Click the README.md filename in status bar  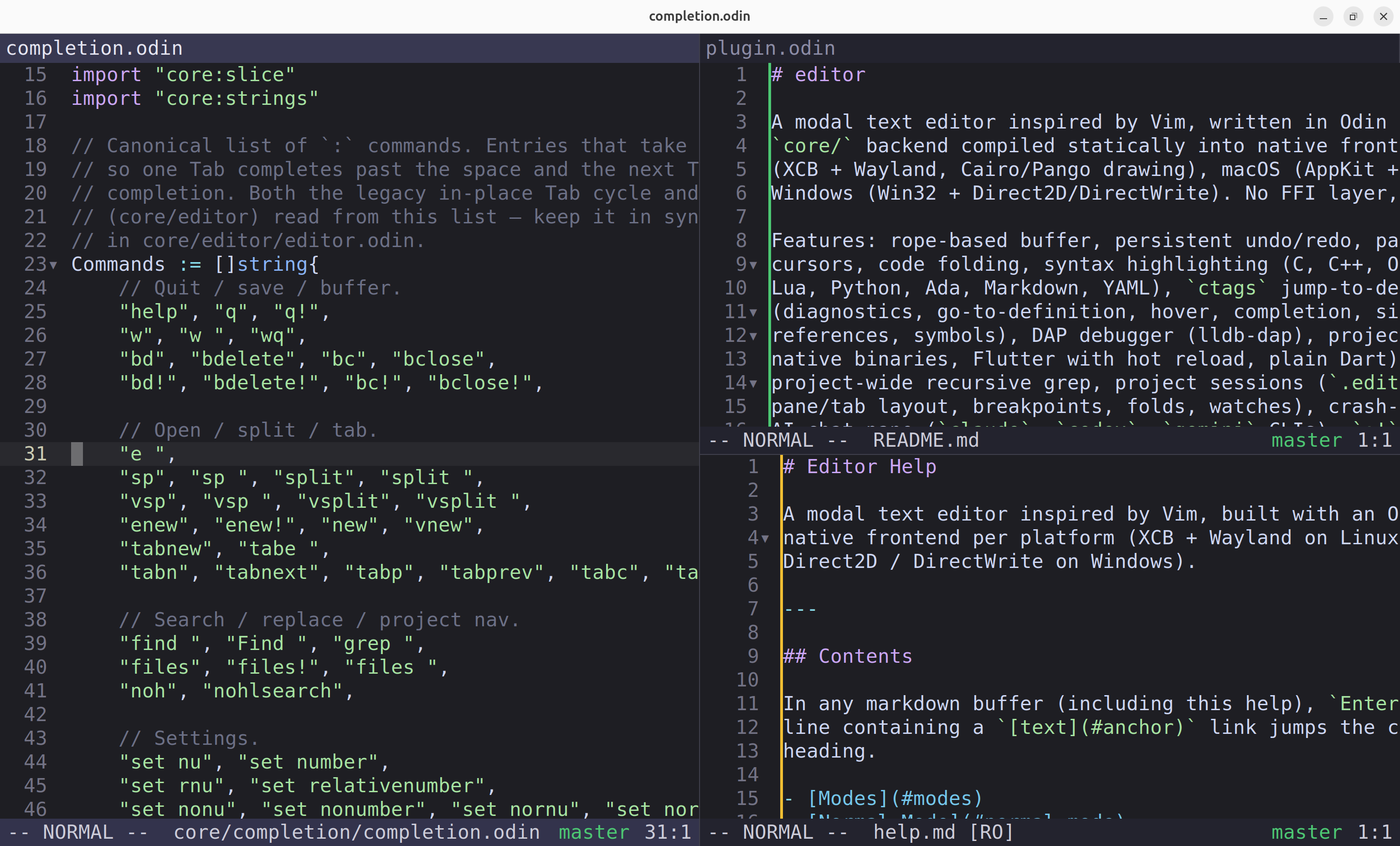point(926,440)
